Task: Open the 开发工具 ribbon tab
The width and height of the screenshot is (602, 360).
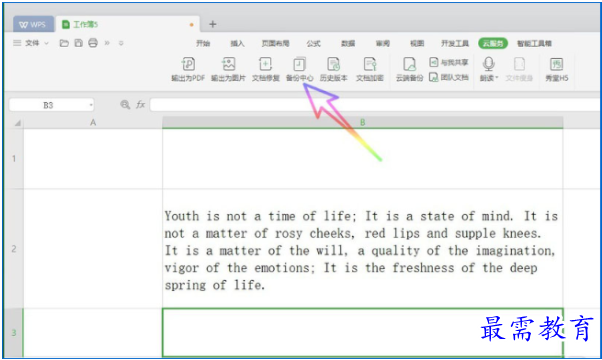Action: [x=455, y=43]
